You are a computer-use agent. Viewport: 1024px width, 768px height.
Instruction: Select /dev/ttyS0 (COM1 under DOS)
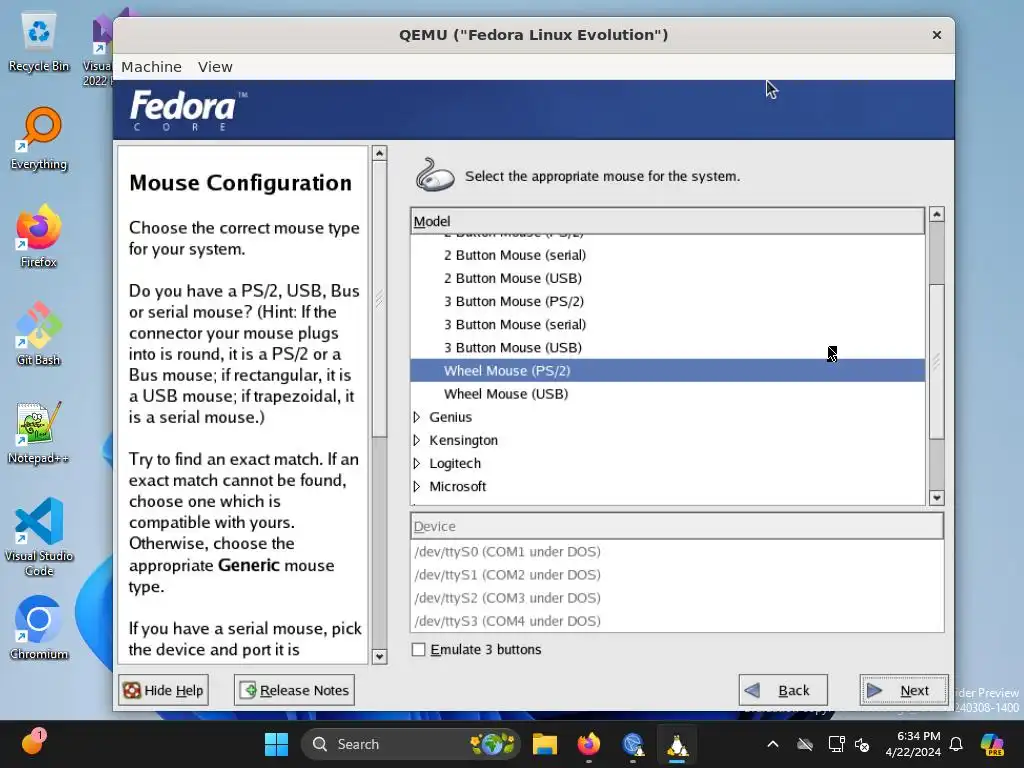tap(677, 552)
